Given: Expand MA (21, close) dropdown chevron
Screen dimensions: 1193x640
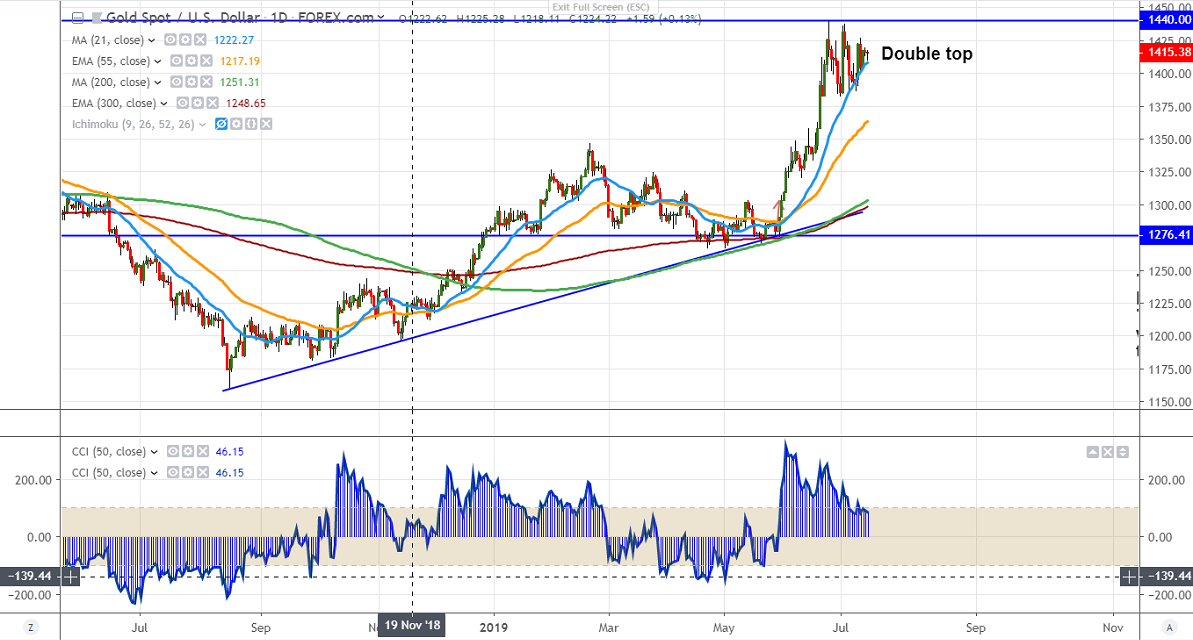Looking at the screenshot, I should click(x=151, y=40).
